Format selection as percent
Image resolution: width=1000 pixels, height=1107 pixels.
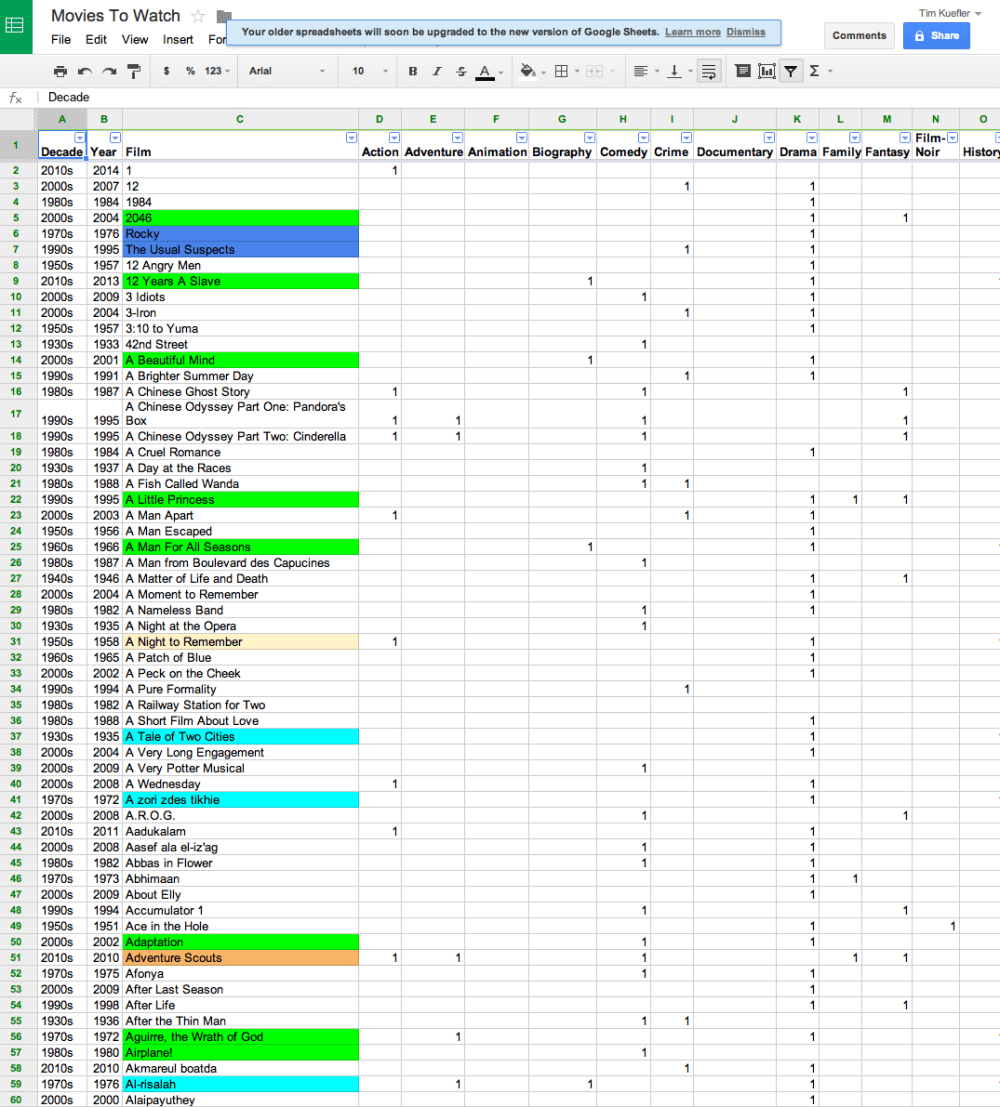click(x=191, y=71)
